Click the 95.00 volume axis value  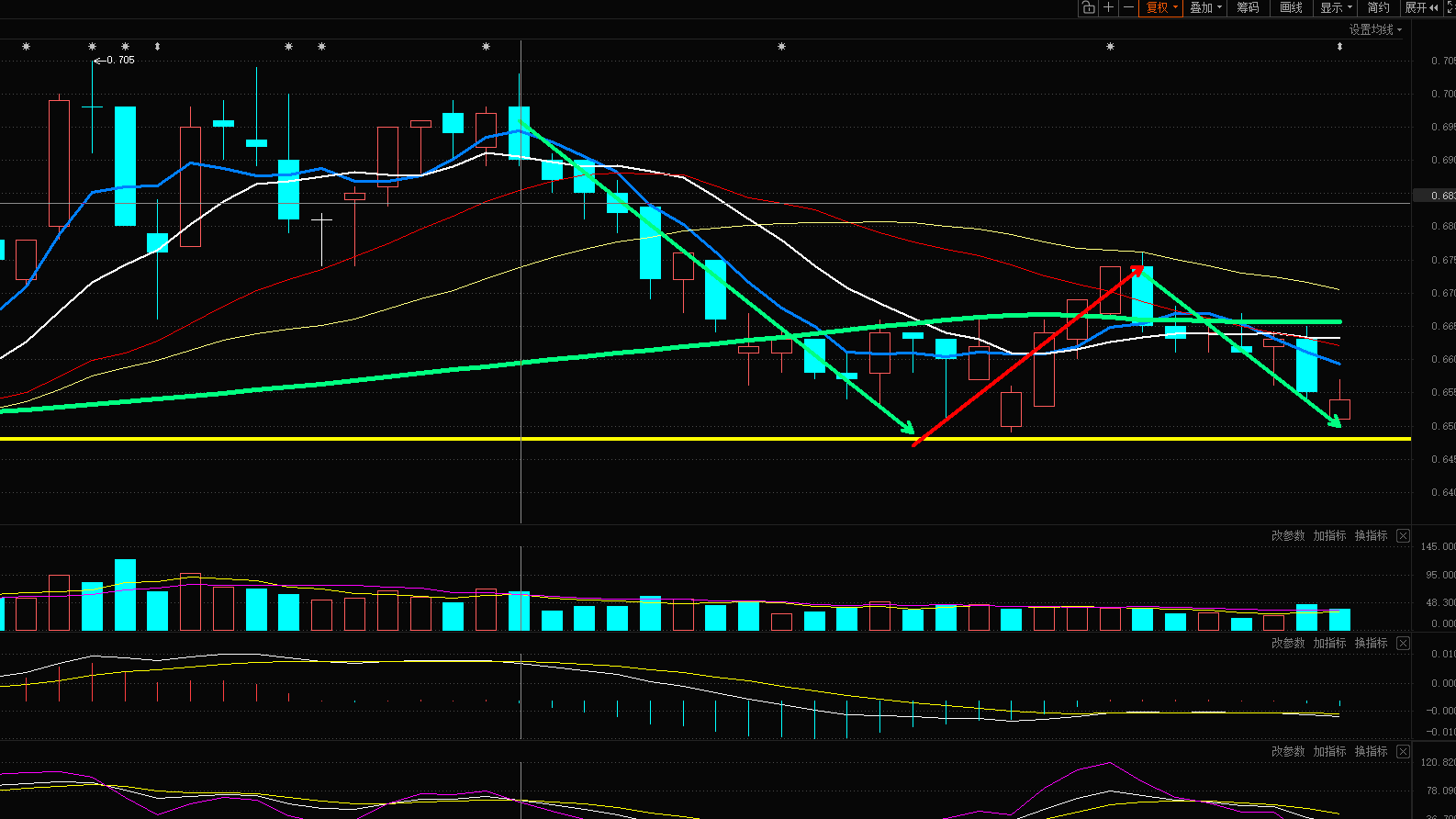click(1440, 575)
